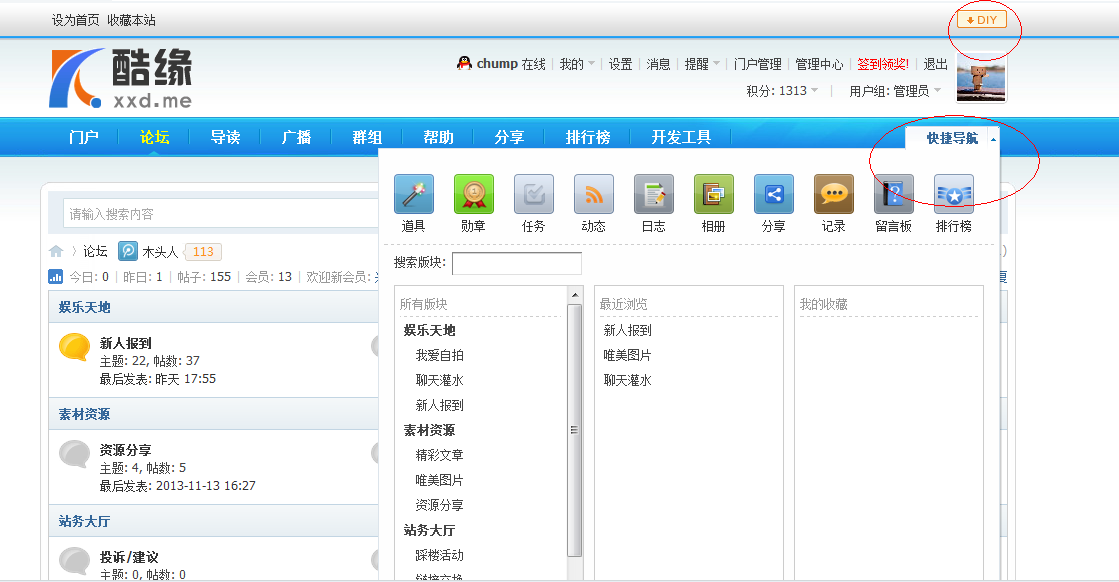Expand the 我的 dropdown menu
Image resolution: width=1119 pixels, height=582 pixels.
[577, 64]
